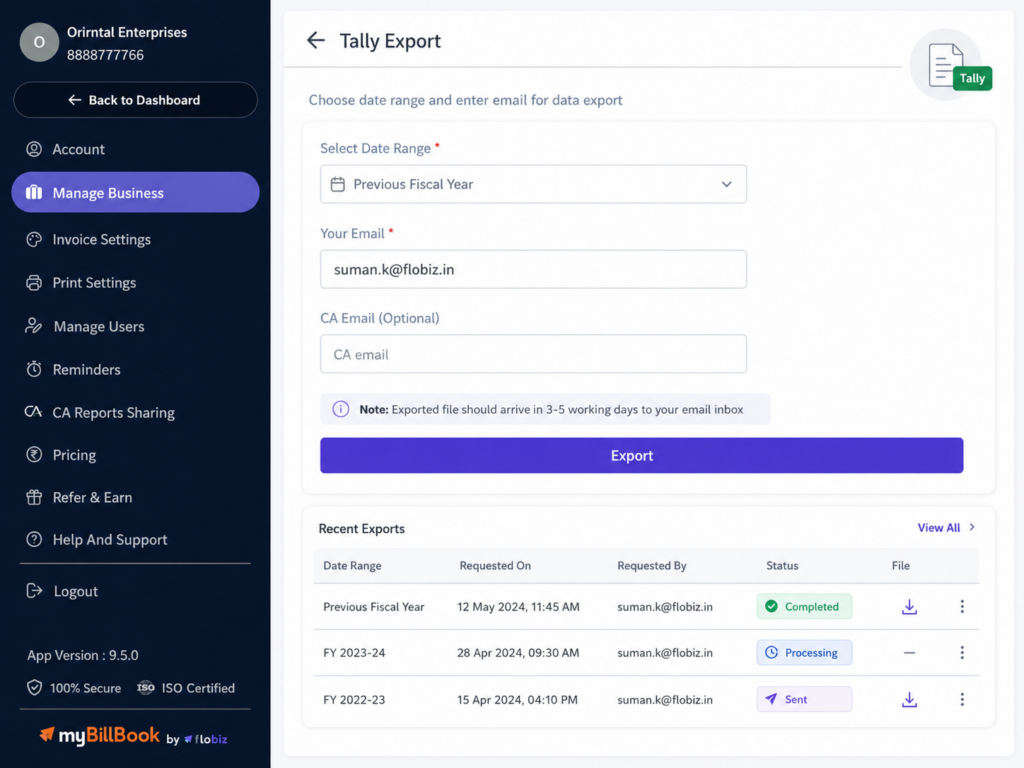The width and height of the screenshot is (1024, 768).
Task: Click the info icon beside the Note
Action: click(x=340, y=409)
